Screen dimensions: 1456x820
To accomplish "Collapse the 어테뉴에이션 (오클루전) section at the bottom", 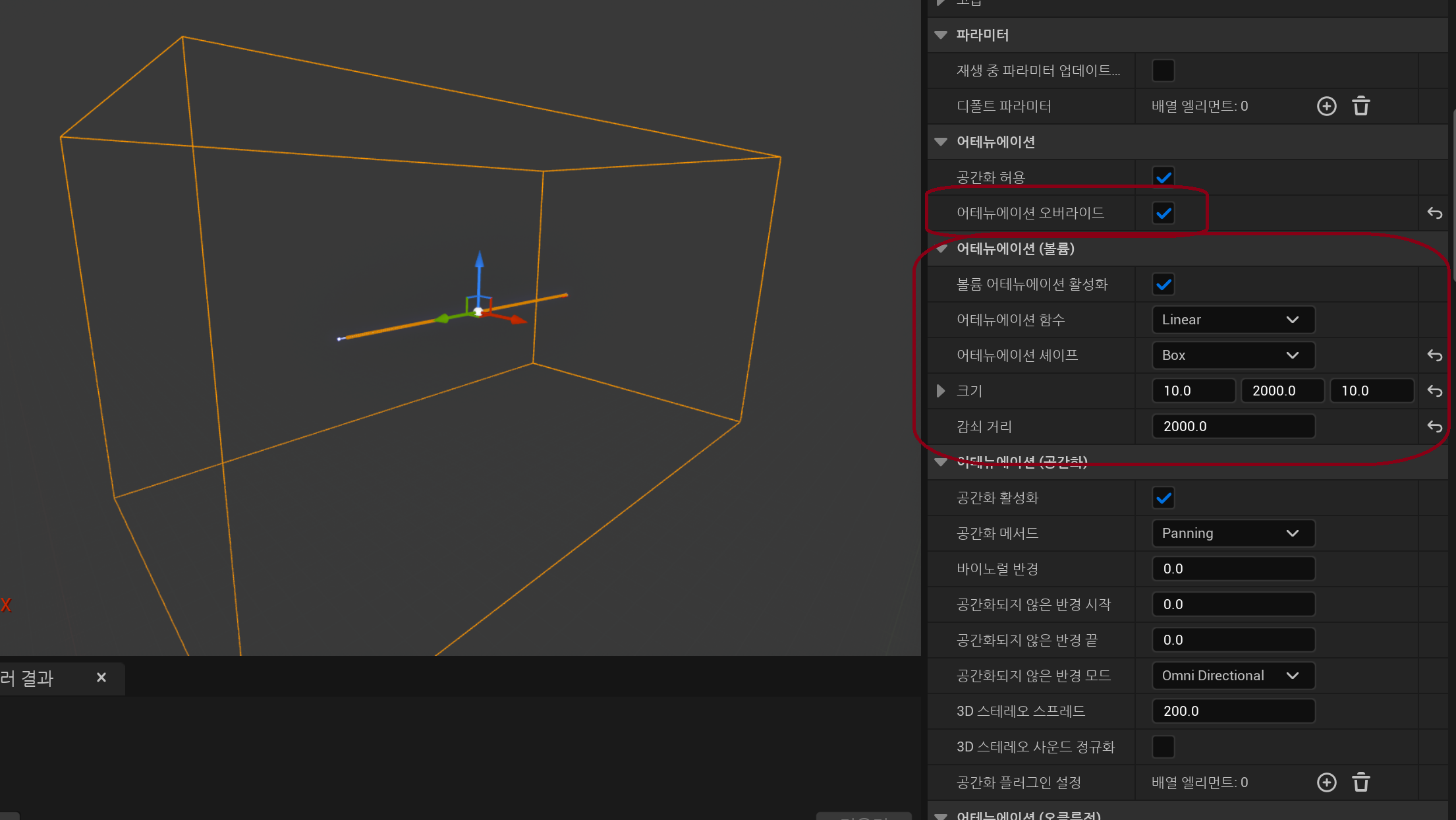I will [x=941, y=816].
